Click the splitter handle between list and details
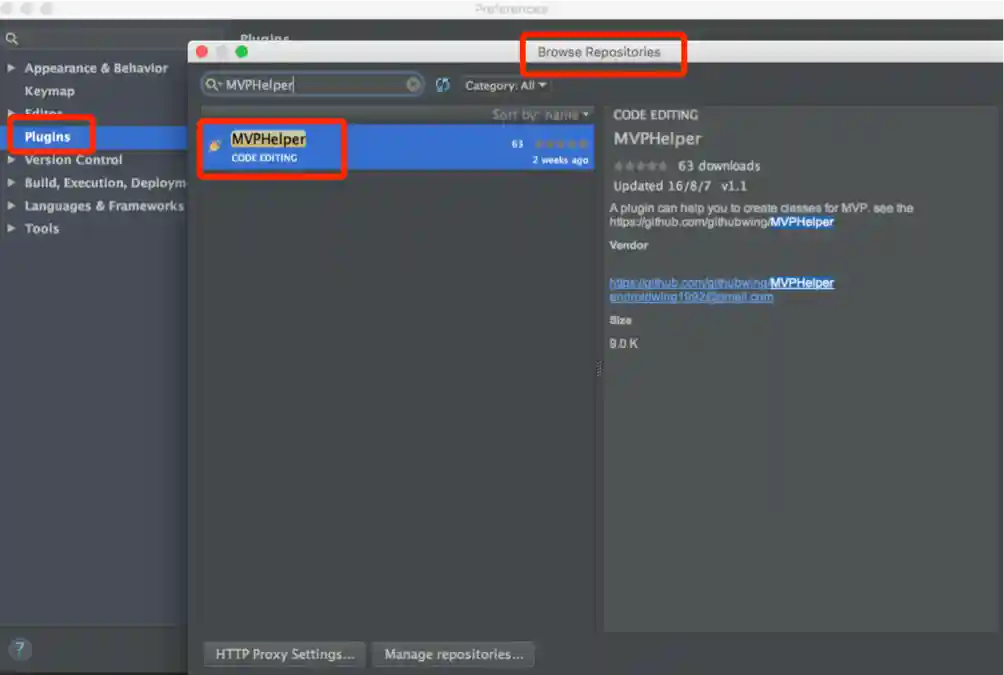This screenshot has width=1004, height=675. [x=599, y=368]
